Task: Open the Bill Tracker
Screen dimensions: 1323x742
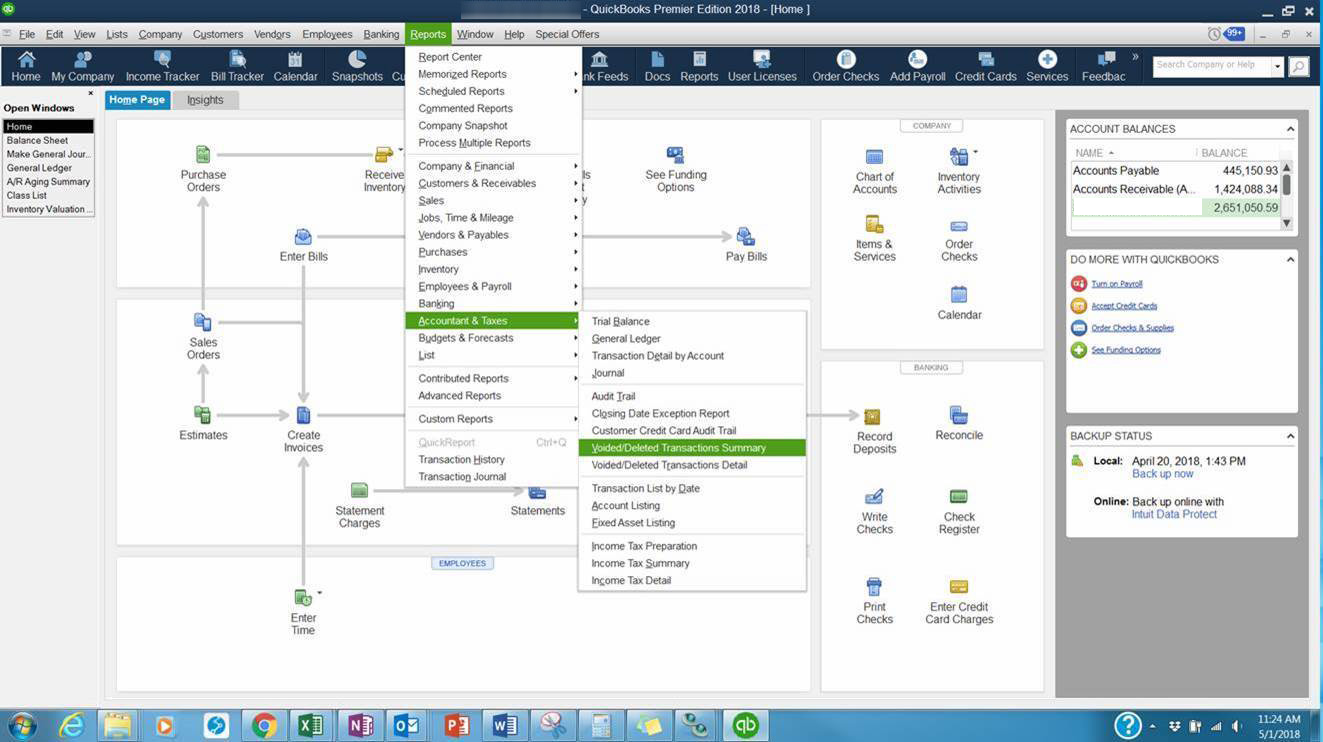Action: 237,66
